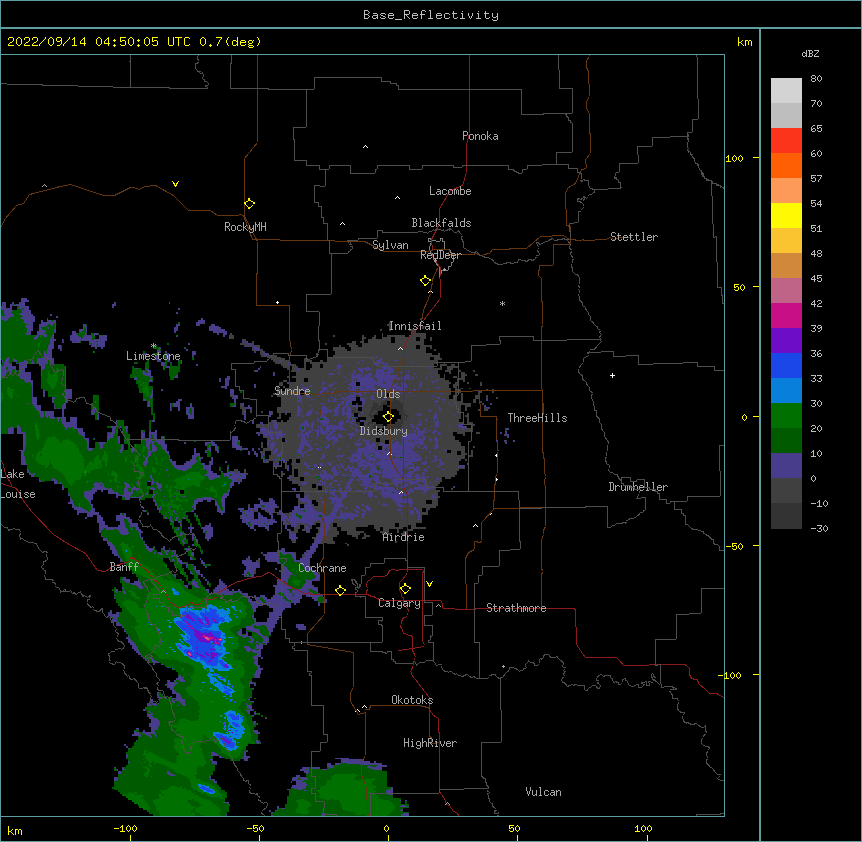Click the Lake Louise label
Image resolution: width=862 pixels, height=842 pixels.
18,484
